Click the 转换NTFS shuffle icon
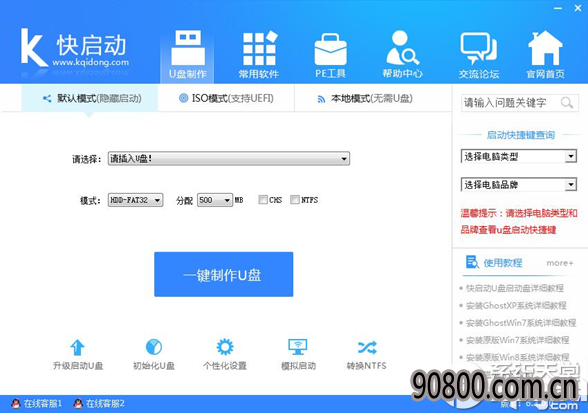 click(x=367, y=348)
